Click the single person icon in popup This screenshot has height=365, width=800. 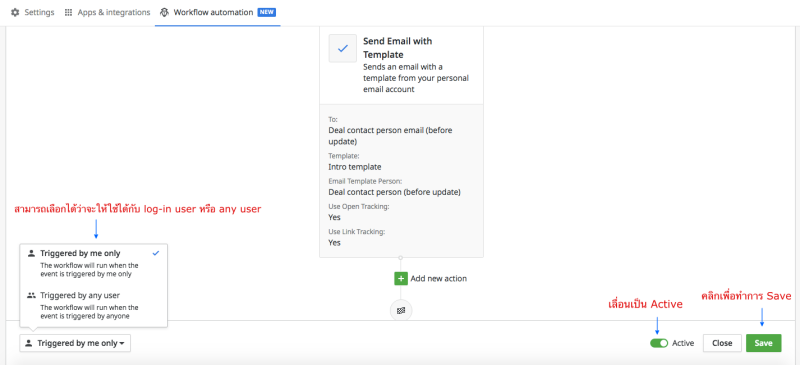32,253
